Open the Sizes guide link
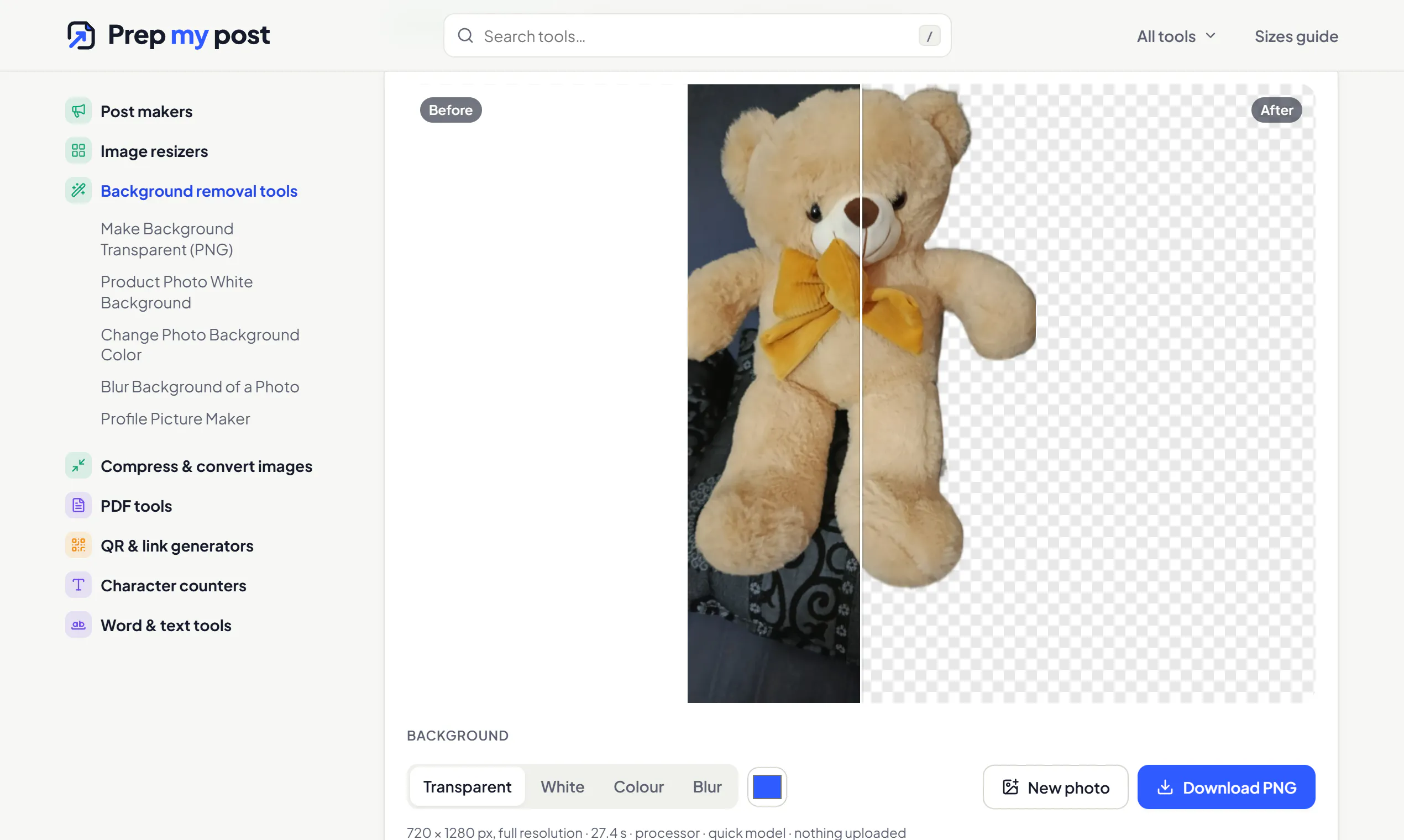Viewport: 1404px width, 840px height. pyautogui.click(x=1296, y=36)
